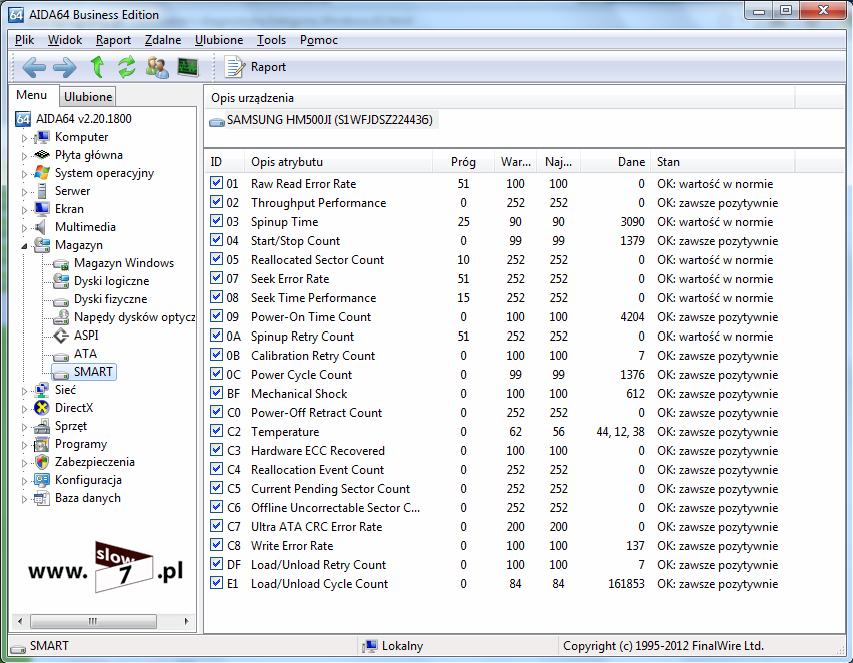The image size is (853, 663).
Task: Click the DirectX icon in the tree
Action: click(x=41, y=408)
